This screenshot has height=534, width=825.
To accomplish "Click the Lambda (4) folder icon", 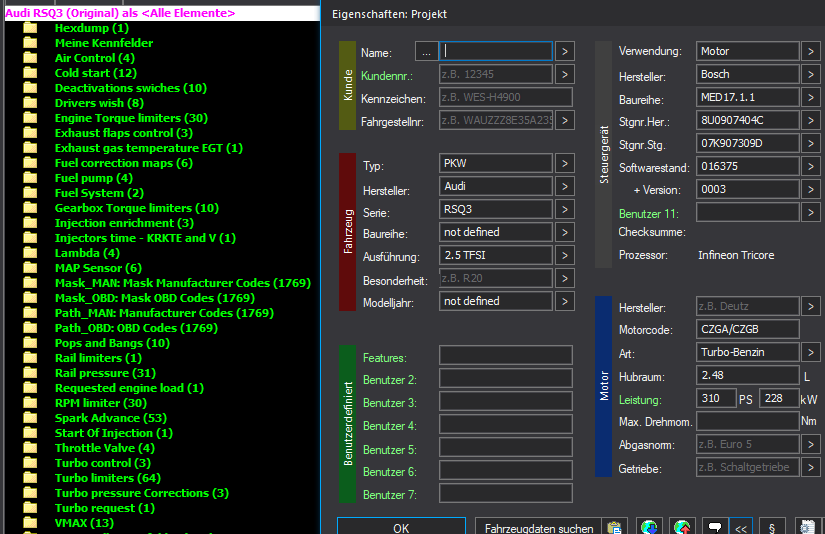I will [30, 253].
